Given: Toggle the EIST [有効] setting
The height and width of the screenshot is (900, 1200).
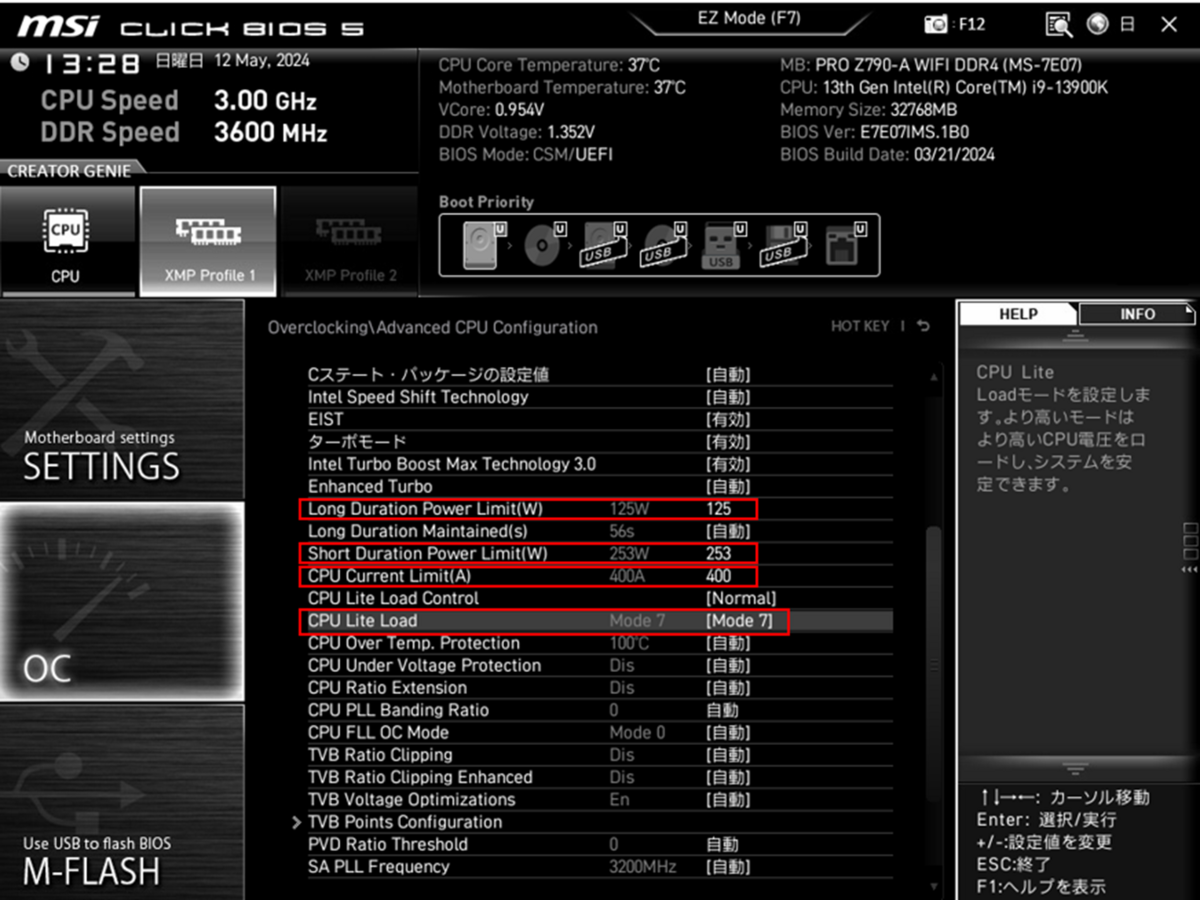Looking at the screenshot, I should (x=728, y=420).
